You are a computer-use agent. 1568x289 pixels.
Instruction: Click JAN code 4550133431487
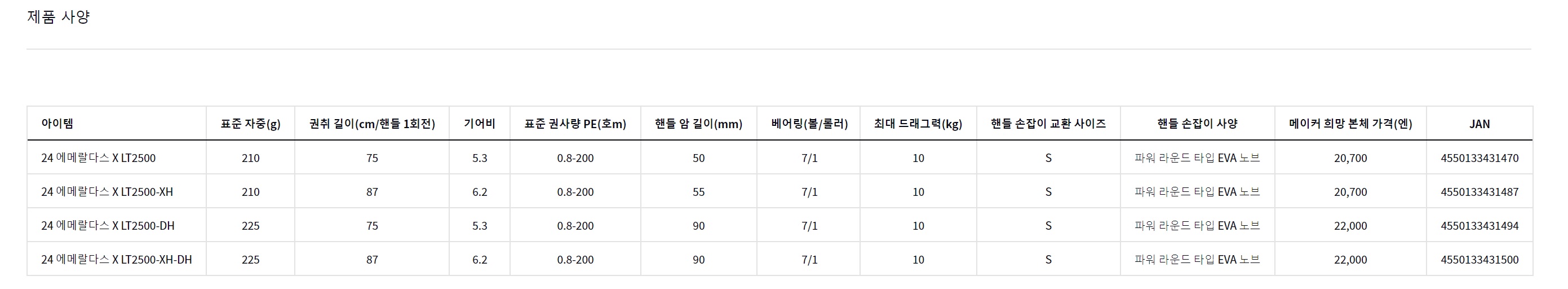coord(1479,192)
